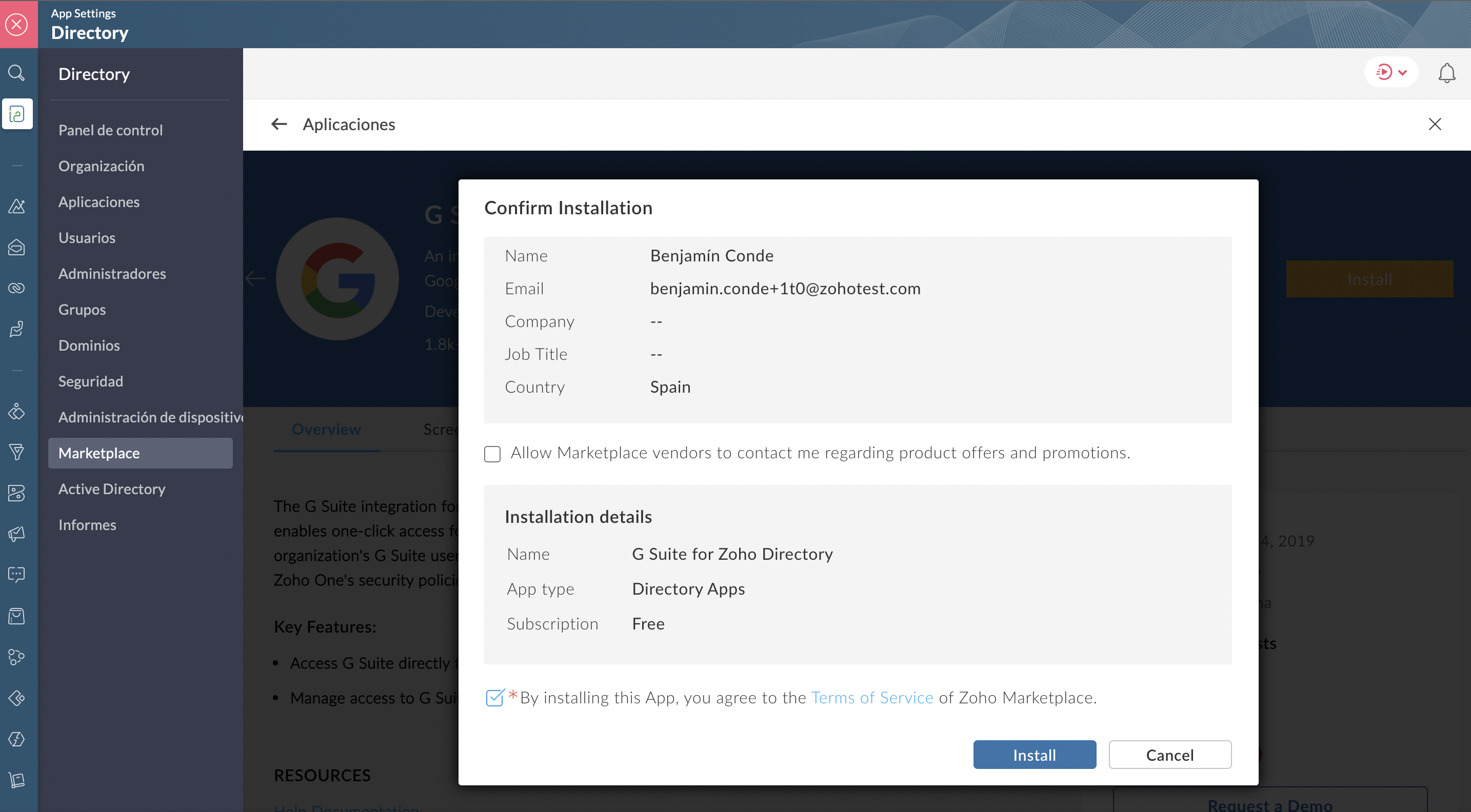This screenshot has width=1471, height=812.
Task: Open the diamond tag icon in the rail
Action: pyautogui.click(x=16, y=698)
